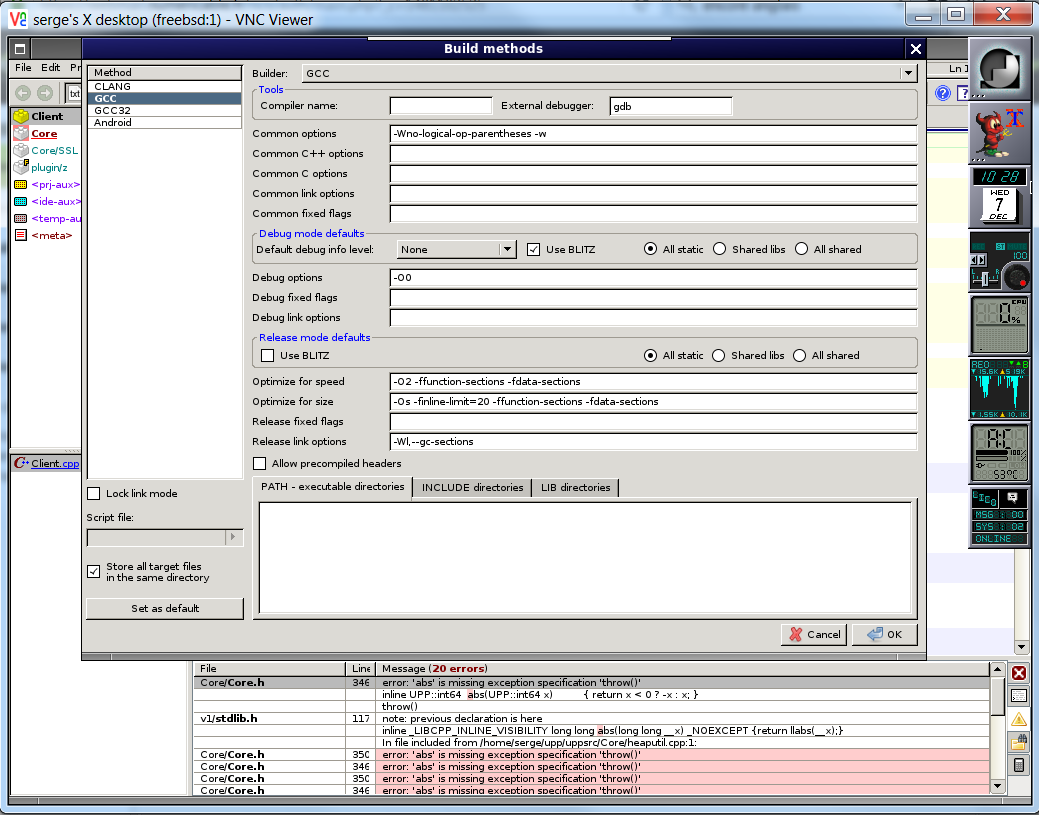Image resolution: width=1039 pixels, height=815 pixels.
Task: Open the Builder GCC dropdown
Action: click(908, 73)
